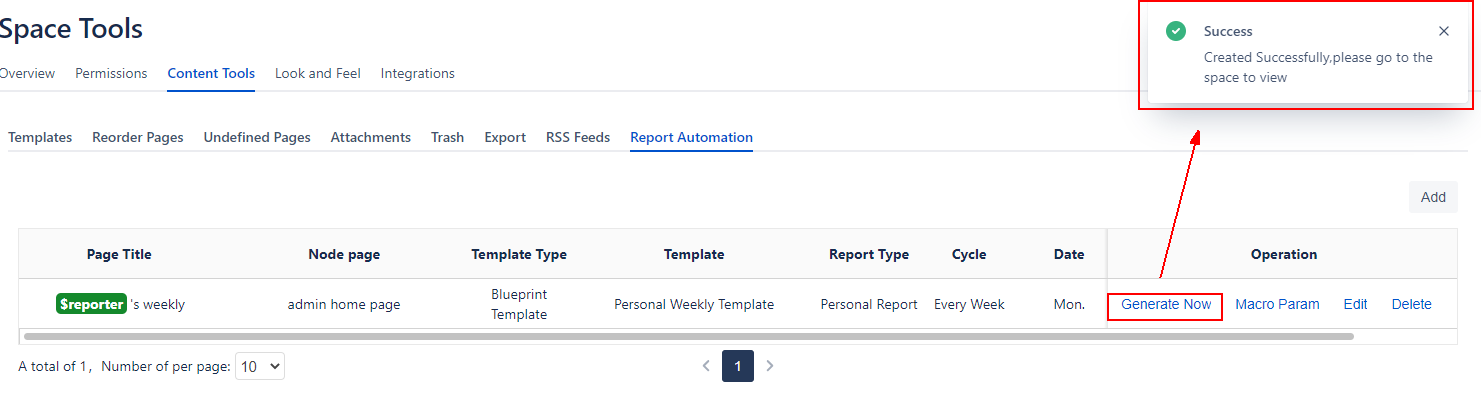The image size is (1481, 420).
Task: Switch to the Templates tab
Action: pyautogui.click(x=40, y=137)
